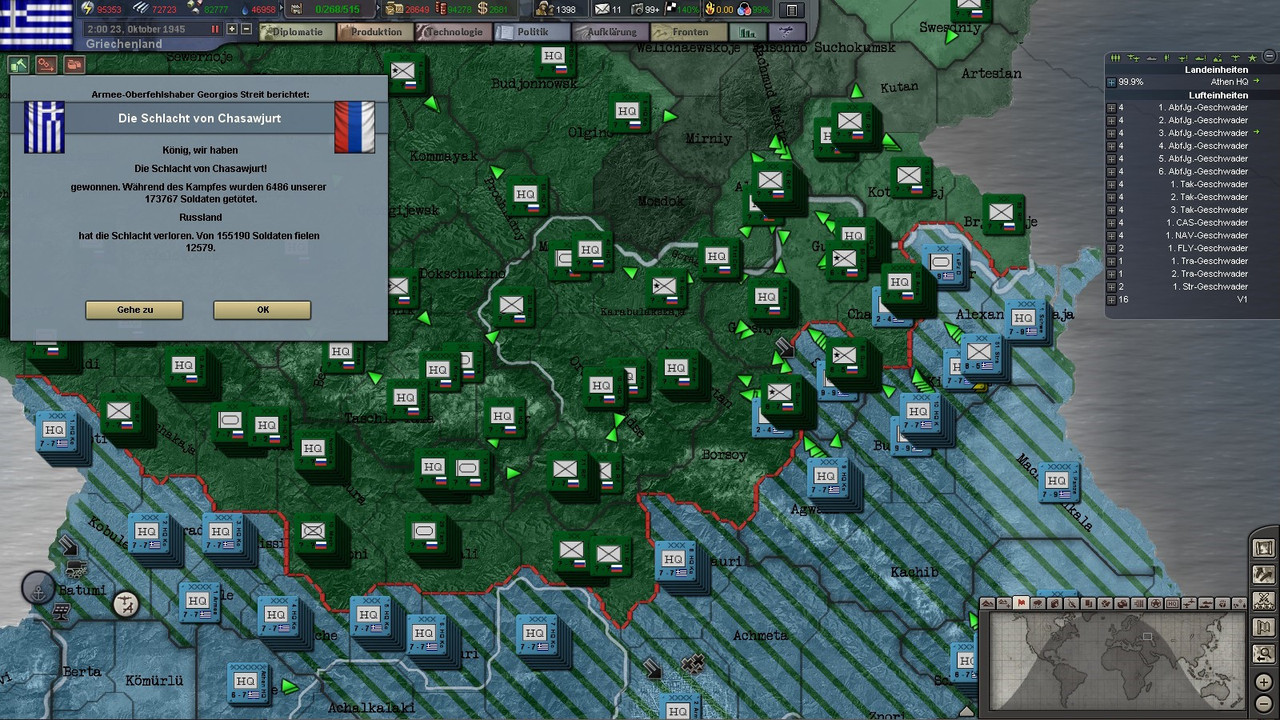Expand the V1 entry
1280x720 pixels.
(1111, 300)
